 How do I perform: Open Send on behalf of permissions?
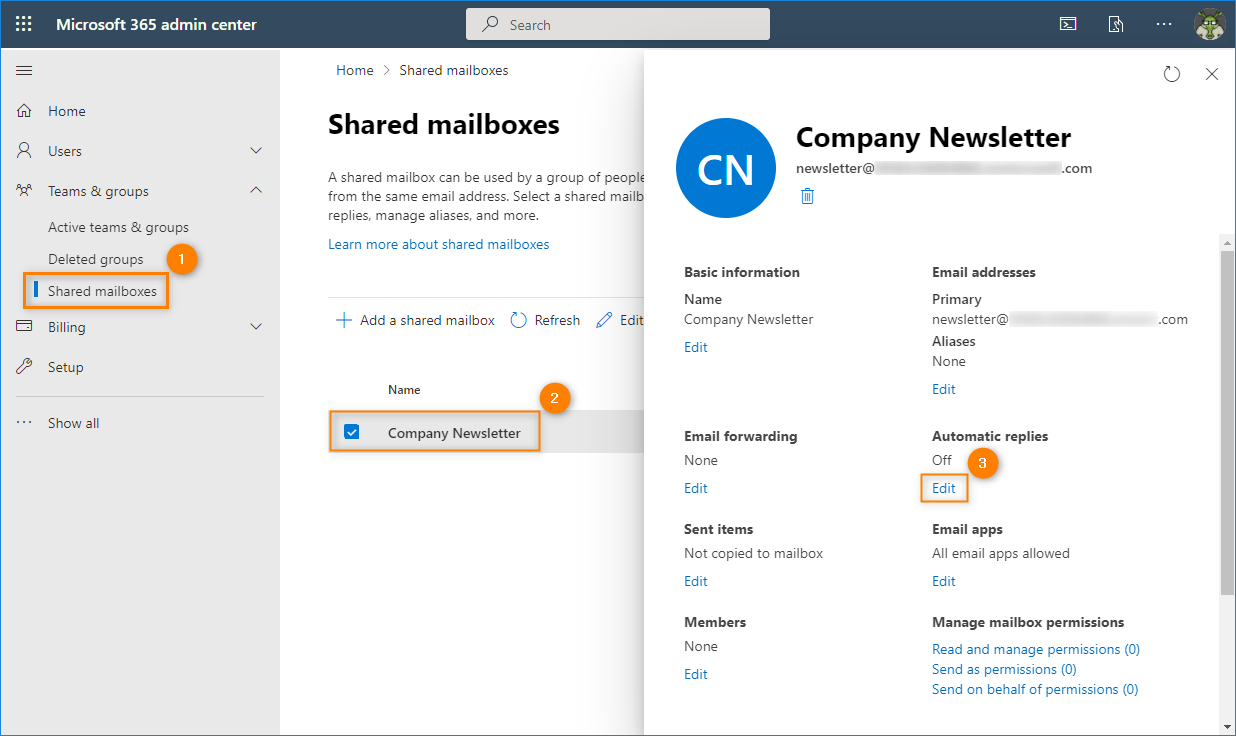click(x=1035, y=689)
